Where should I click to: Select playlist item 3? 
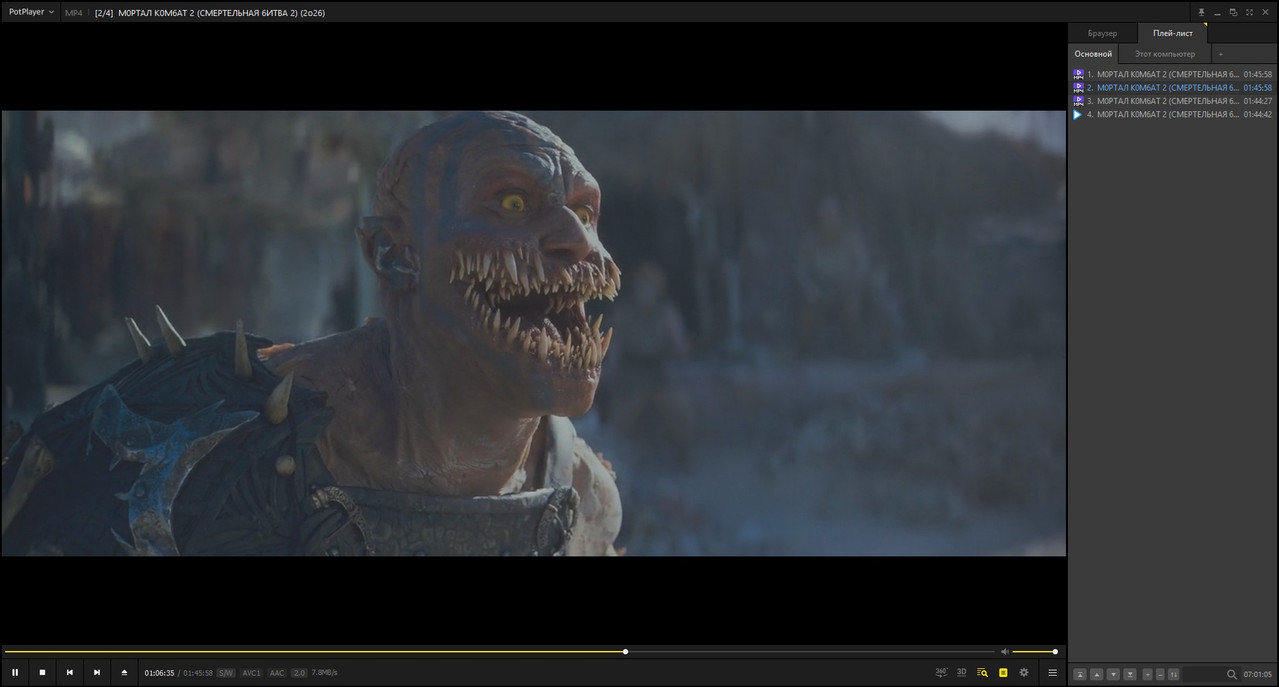click(x=1172, y=101)
